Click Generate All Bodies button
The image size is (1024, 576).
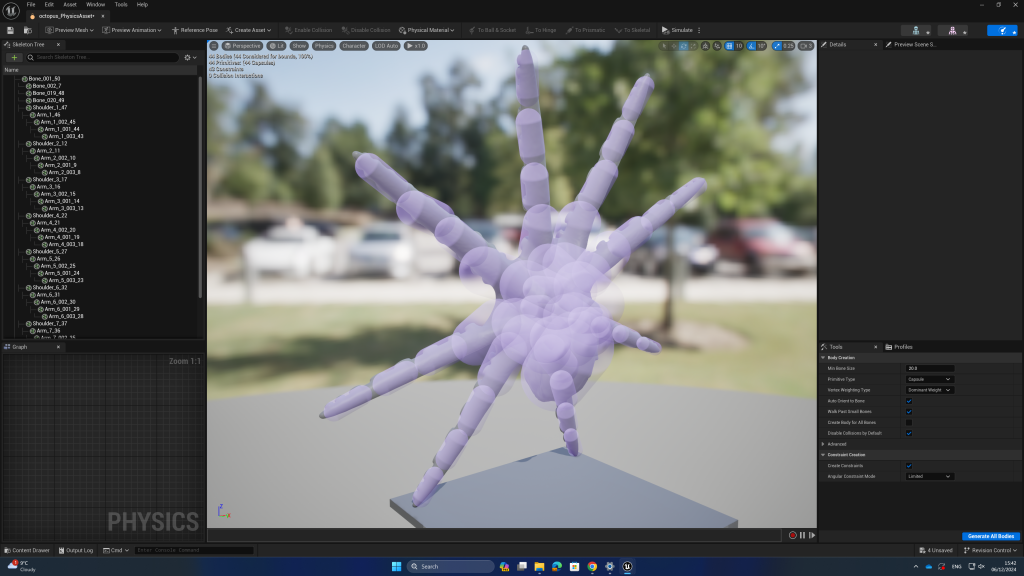point(991,536)
